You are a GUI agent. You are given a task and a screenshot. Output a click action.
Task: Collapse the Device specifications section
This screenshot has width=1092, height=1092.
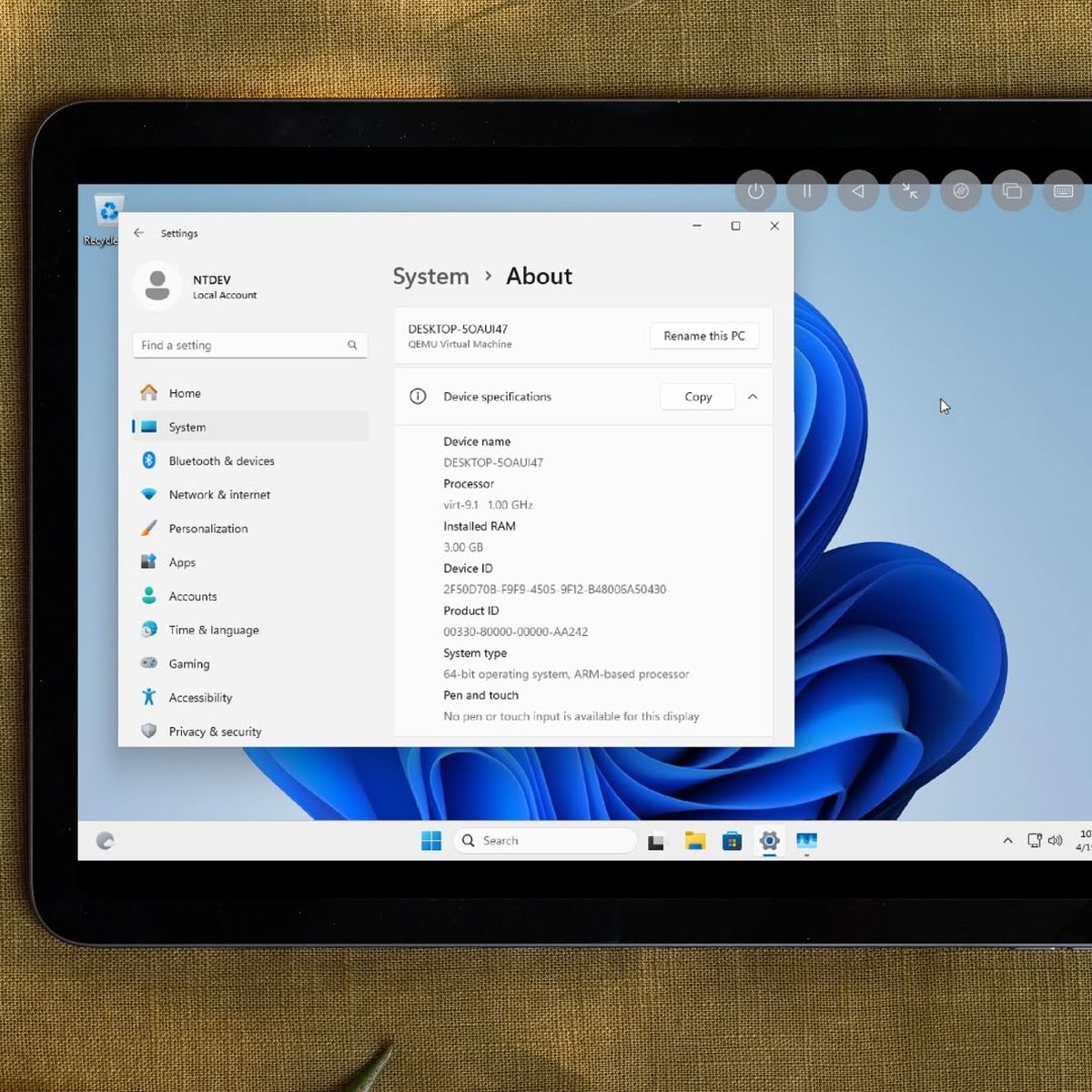(753, 397)
